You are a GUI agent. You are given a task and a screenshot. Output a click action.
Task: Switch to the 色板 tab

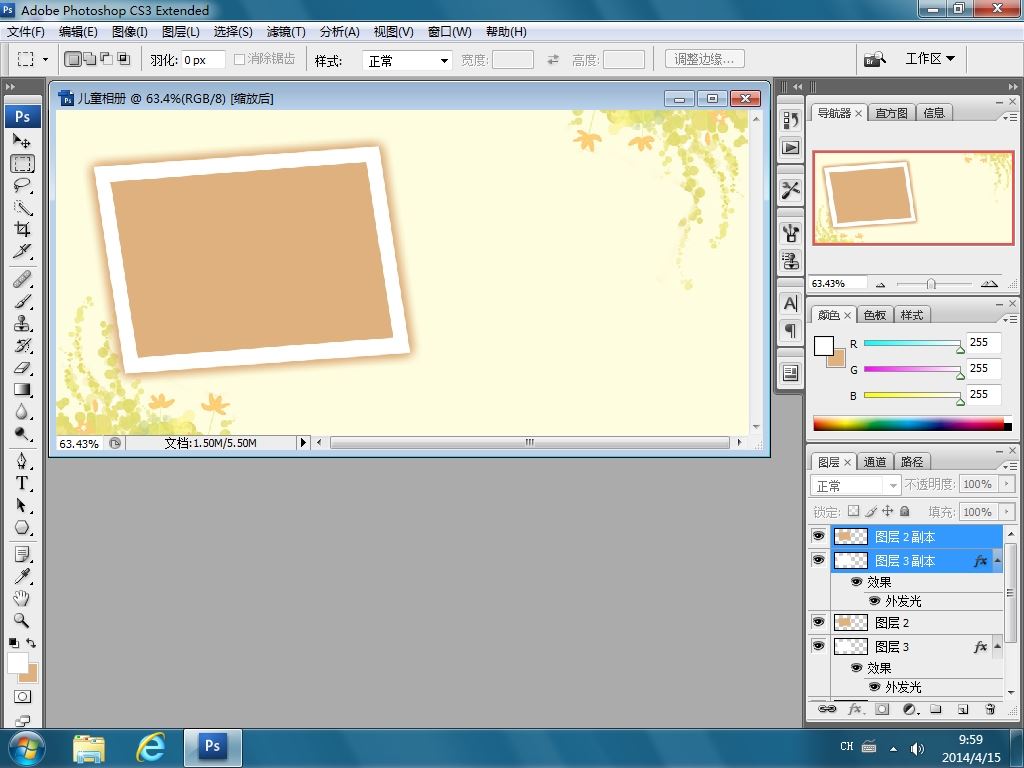click(x=874, y=315)
